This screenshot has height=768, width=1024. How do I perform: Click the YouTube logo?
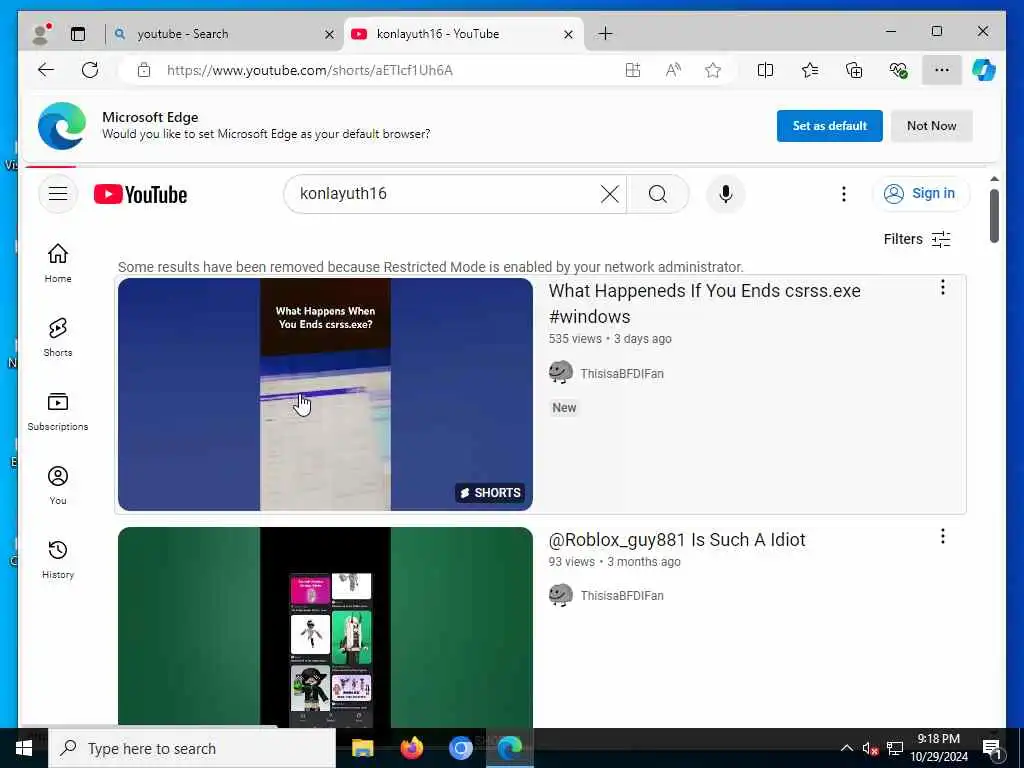[140, 194]
